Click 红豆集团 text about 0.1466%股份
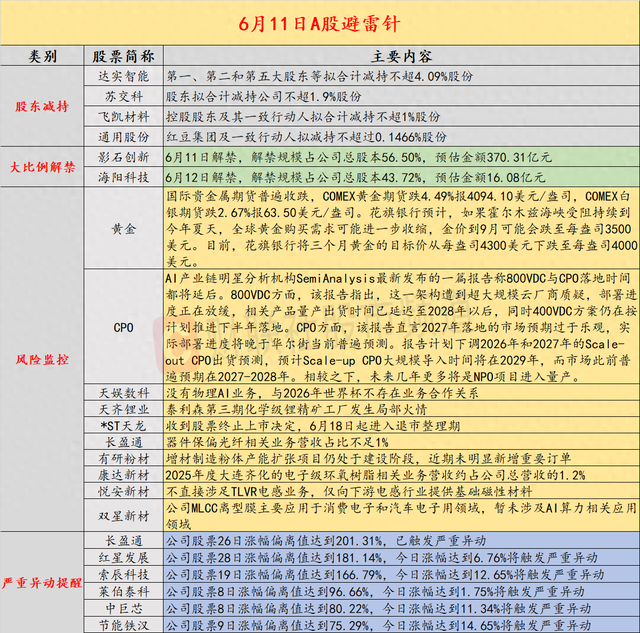Screen dimensions: 640x633 [306, 137]
